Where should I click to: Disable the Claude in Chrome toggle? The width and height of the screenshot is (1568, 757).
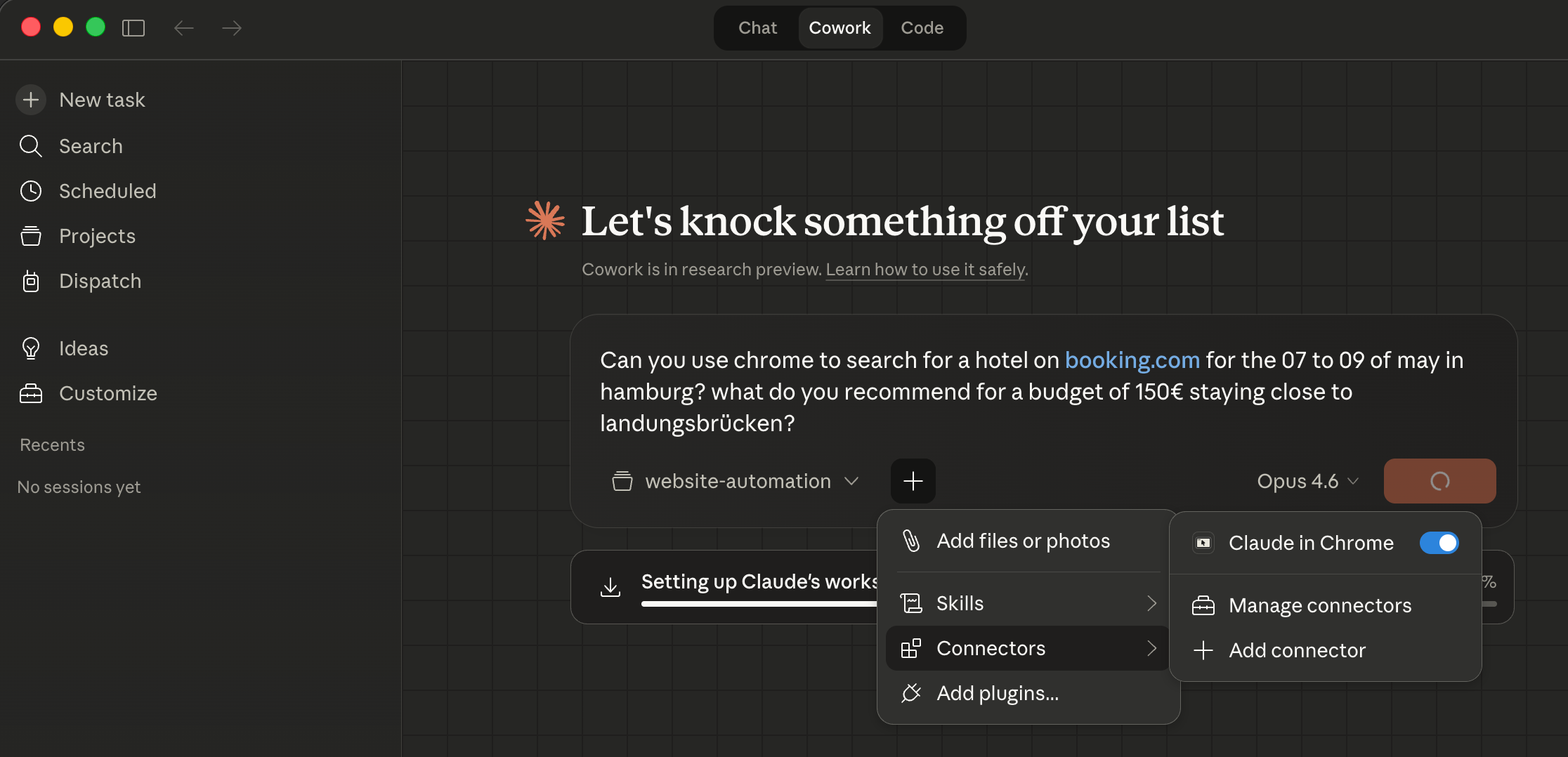pyautogui.click(x=1439, y=543)
